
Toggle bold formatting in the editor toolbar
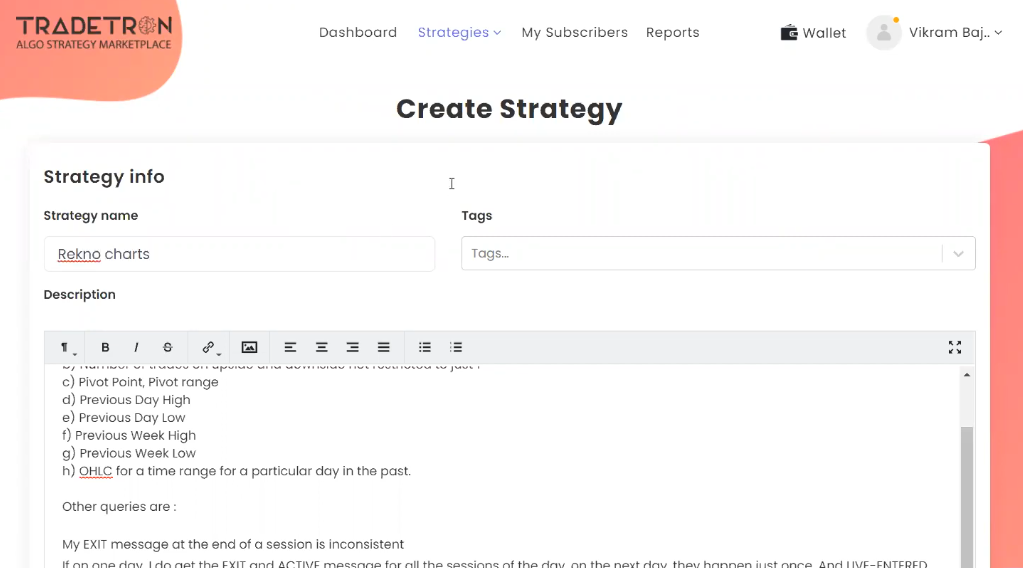pos(105,347)
